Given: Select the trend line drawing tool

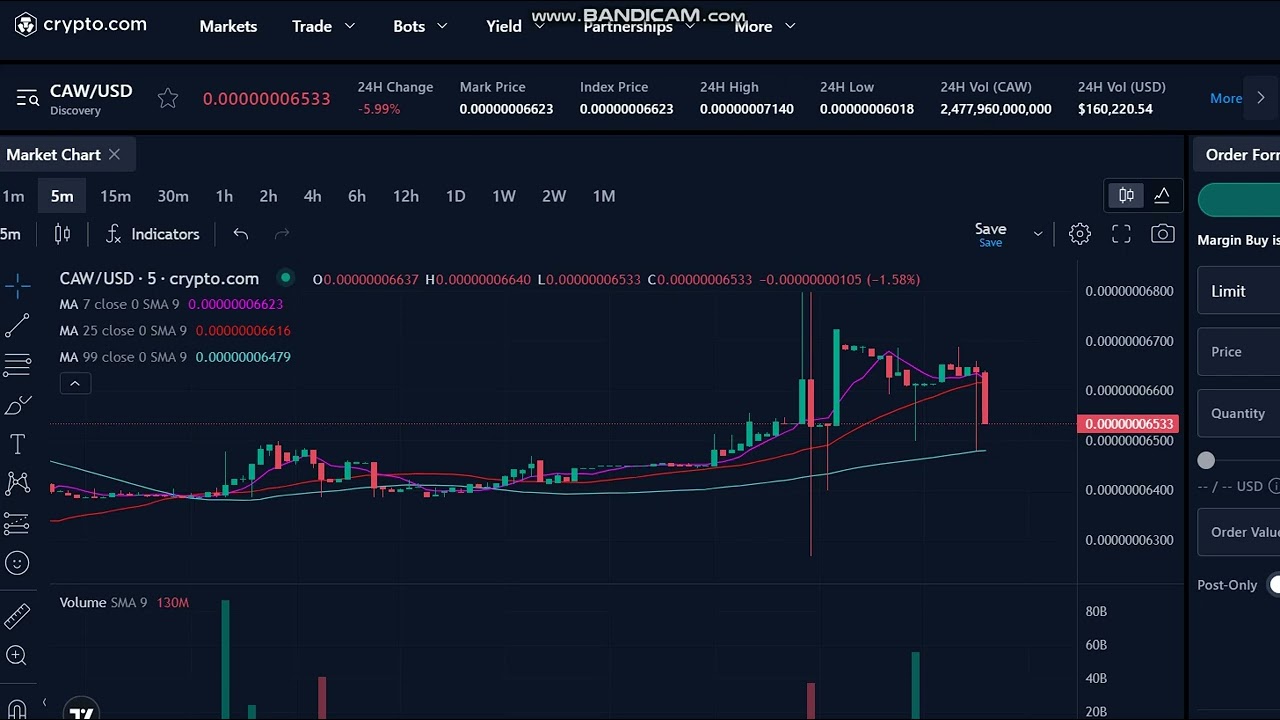Looking at the screenshot, I should 17,326.
